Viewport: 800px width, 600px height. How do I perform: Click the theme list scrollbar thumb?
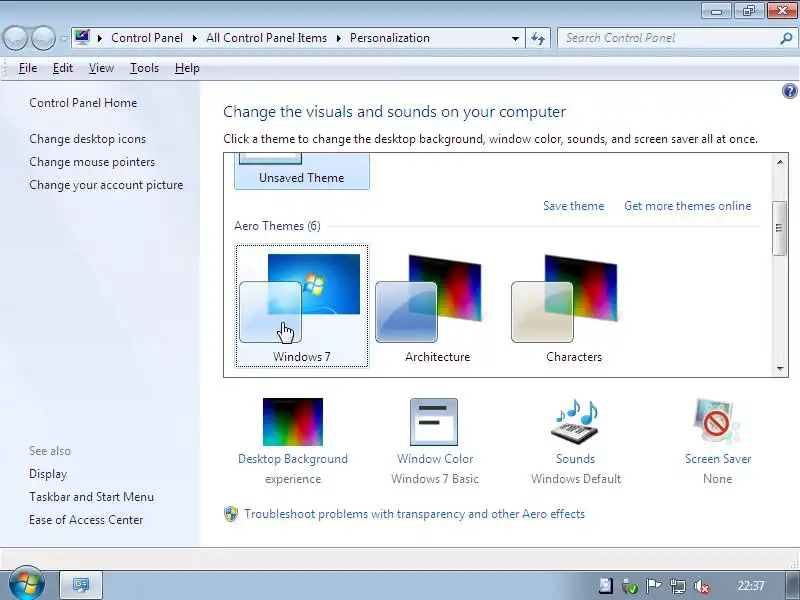(779, 228)
